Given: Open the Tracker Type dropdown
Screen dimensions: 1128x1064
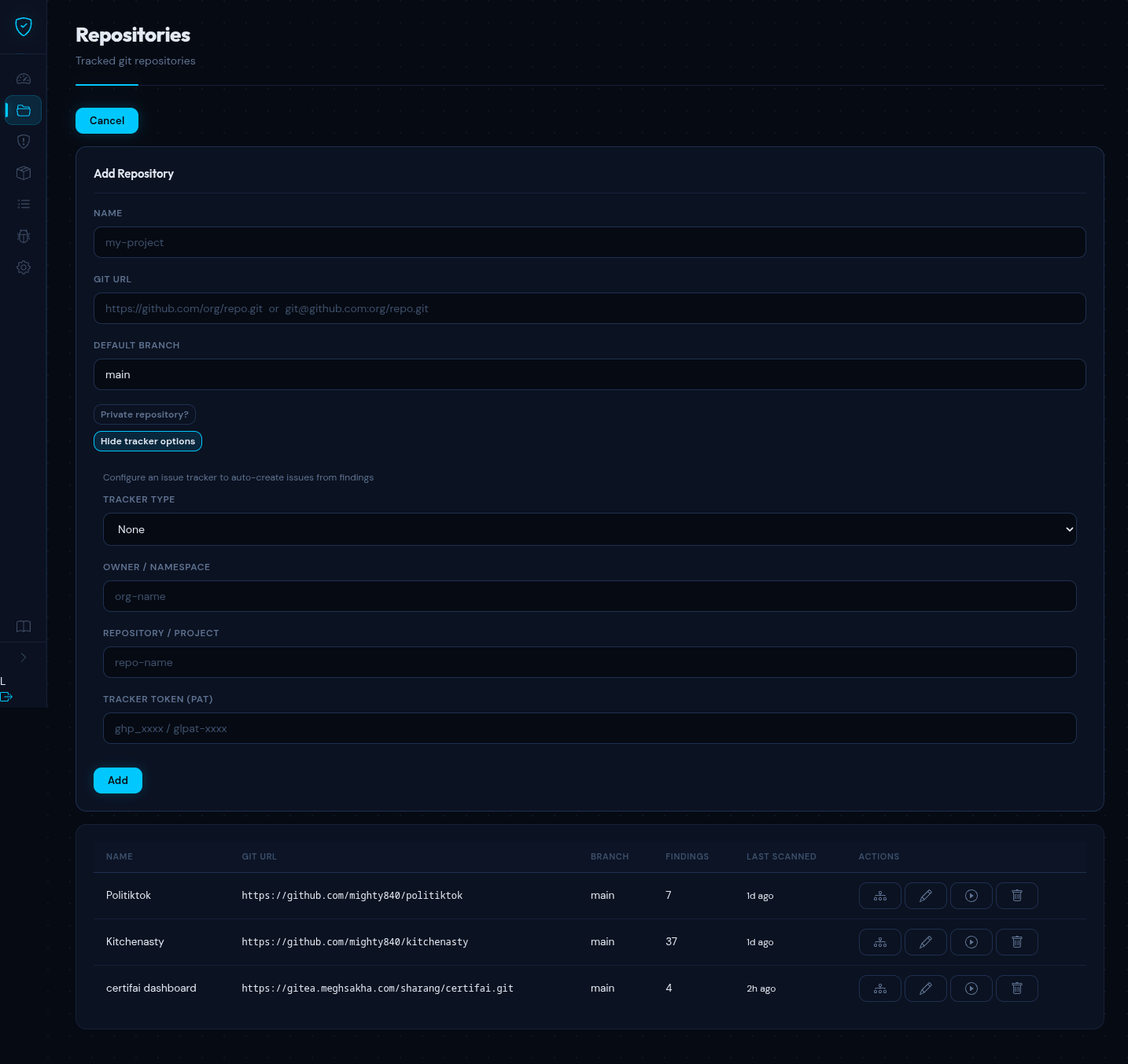Looking at the screenshot, I should 589,529.
